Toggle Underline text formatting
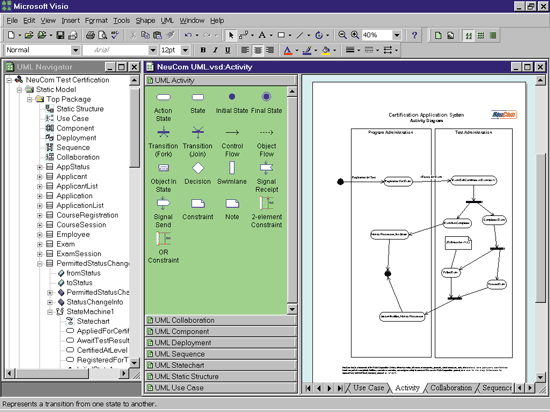550x412 pixels. [x=228, y=50]
